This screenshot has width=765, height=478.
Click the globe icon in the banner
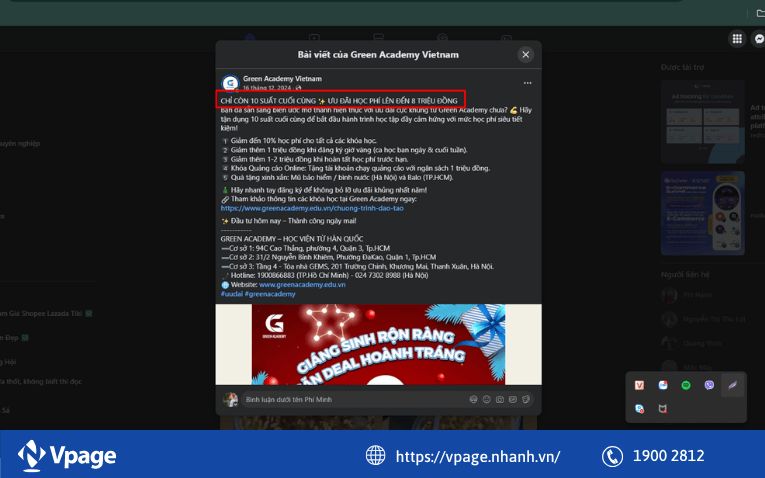[x=375, y=456]
